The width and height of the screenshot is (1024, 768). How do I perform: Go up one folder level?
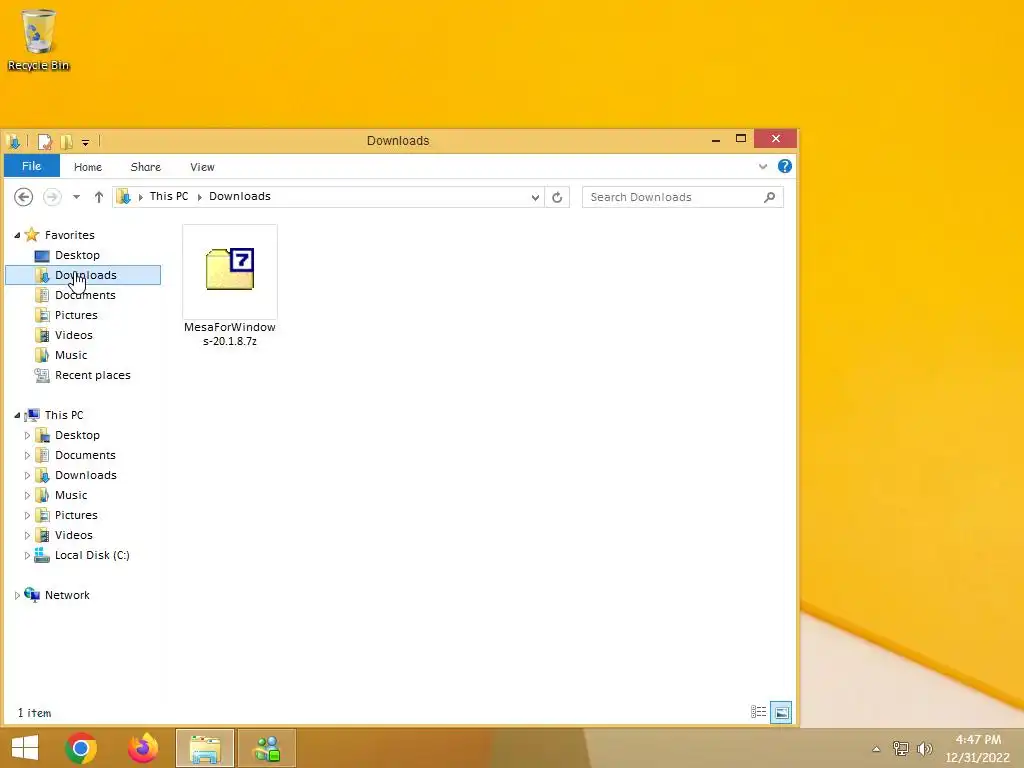point(99,197)
